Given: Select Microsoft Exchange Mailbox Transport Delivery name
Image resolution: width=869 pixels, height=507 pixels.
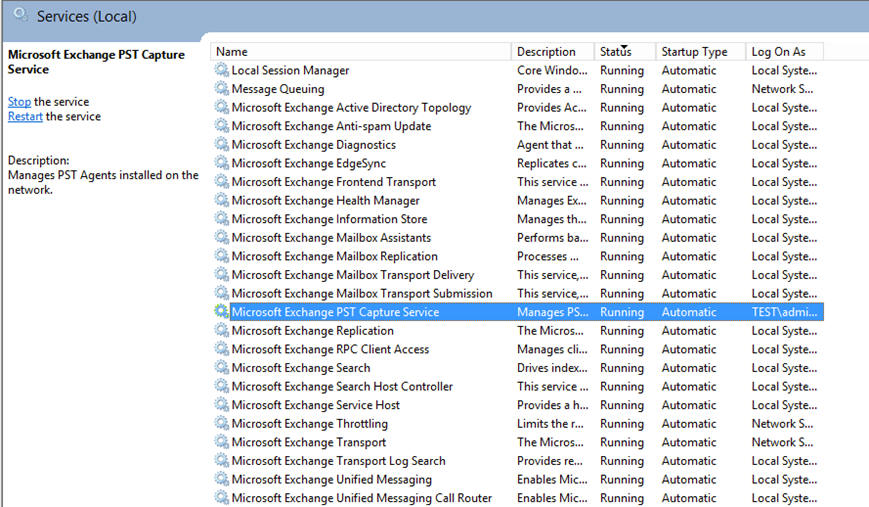Looking at the screenshot, I should [x=353, y=275].
